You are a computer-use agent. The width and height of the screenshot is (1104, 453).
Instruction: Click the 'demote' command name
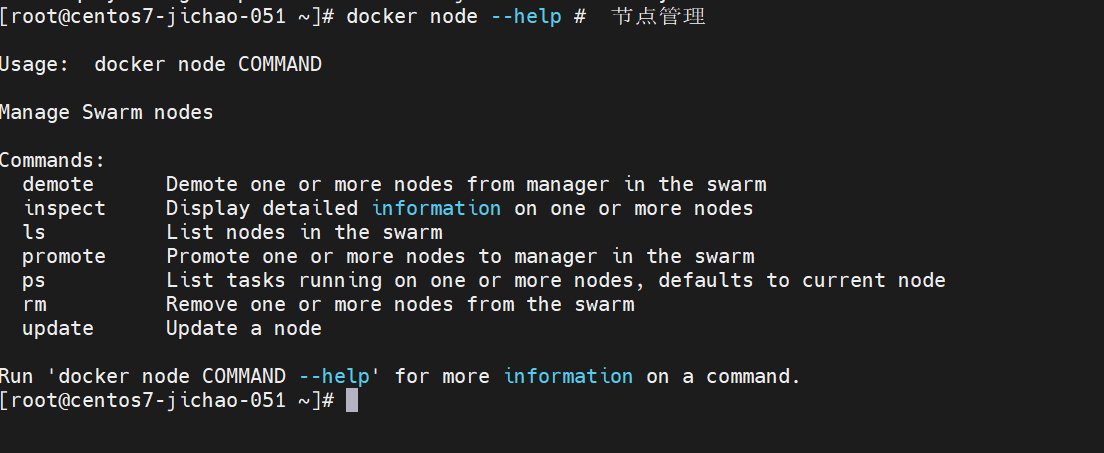click(58, 185)
